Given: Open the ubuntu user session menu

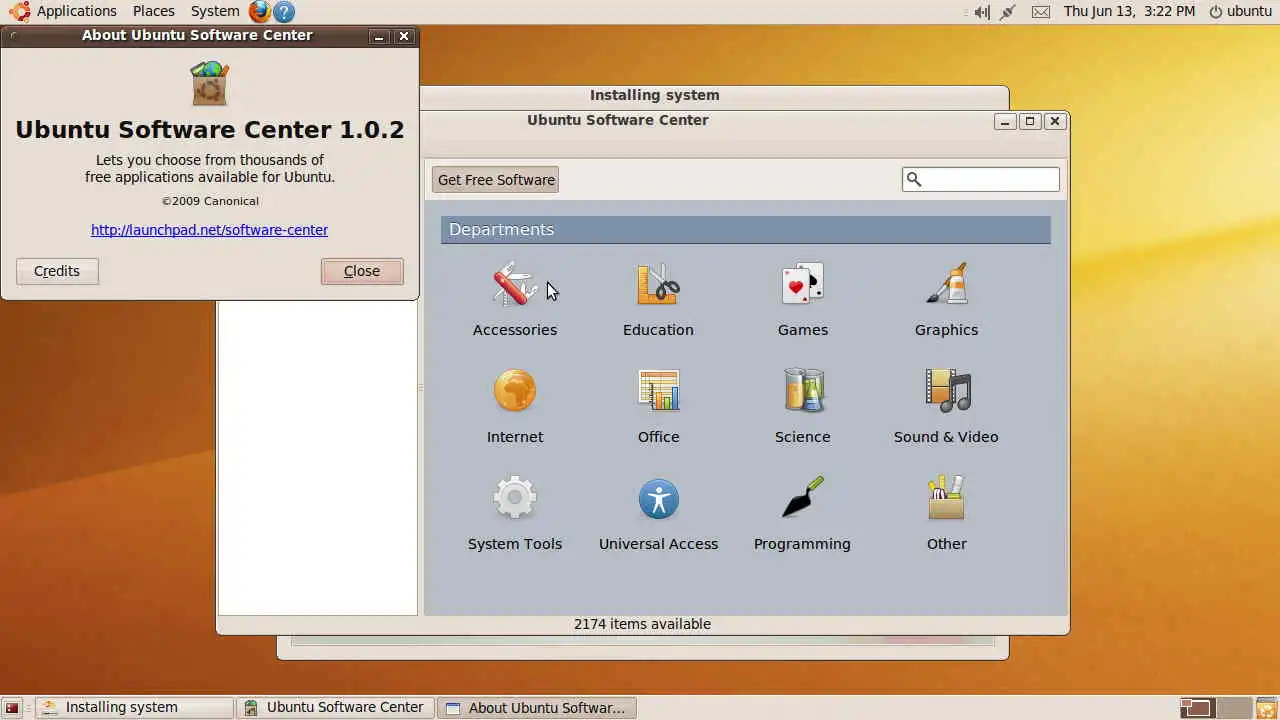Looking at the screenshot, I should coord(1240,11).
